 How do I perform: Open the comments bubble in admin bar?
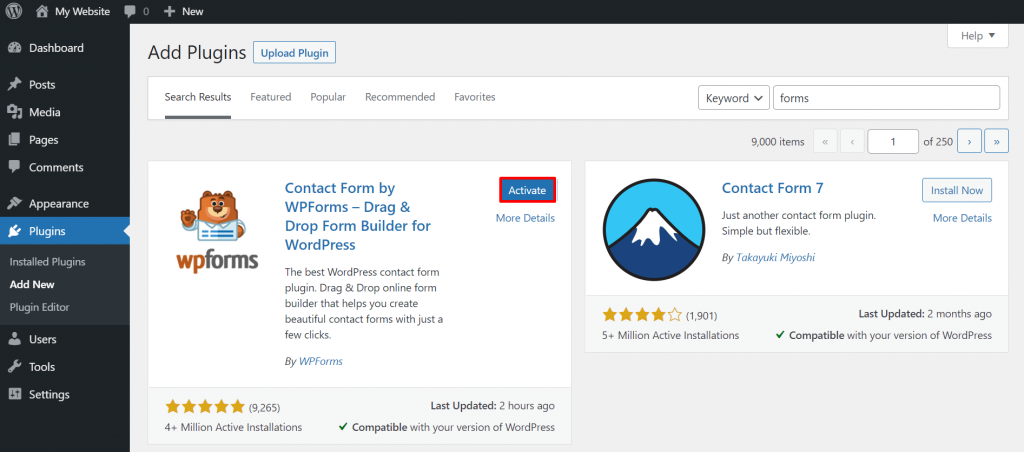click(x=129, y=12)
